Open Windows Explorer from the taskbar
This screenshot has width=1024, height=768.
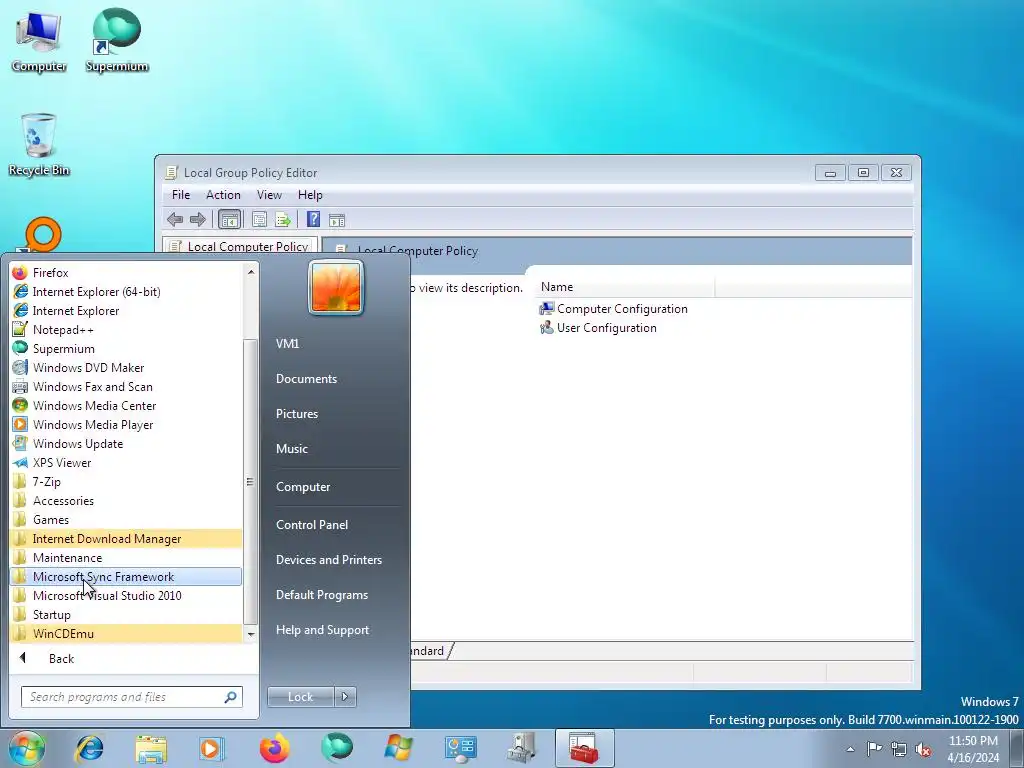click(151, 748)
